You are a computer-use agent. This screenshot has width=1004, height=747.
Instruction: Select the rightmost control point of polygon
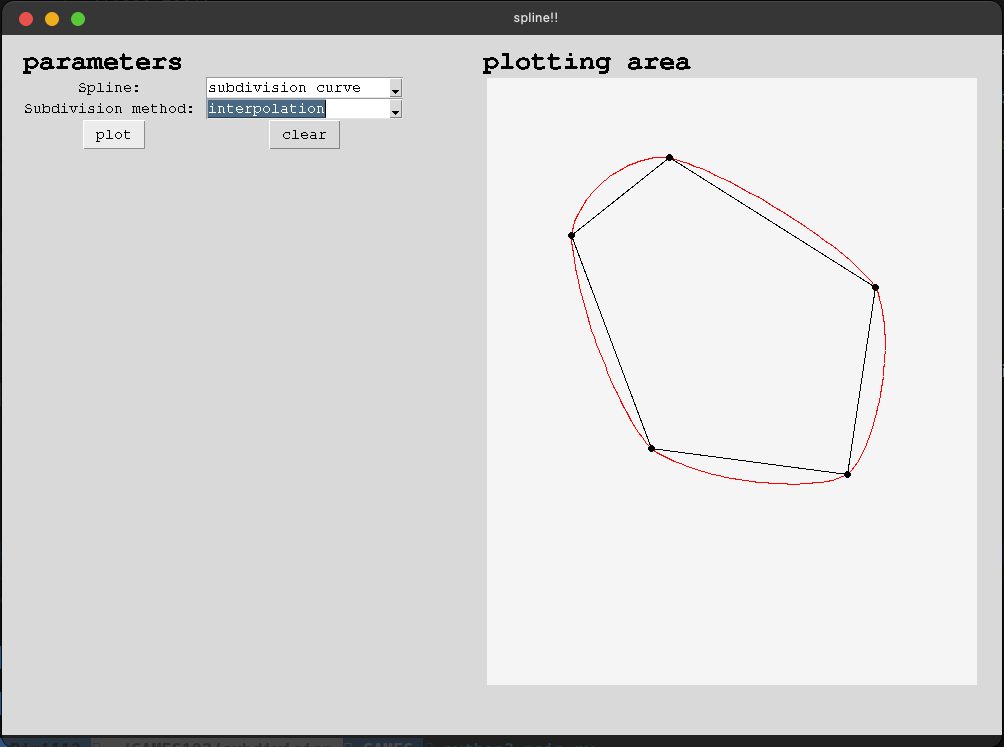[875, 288]
